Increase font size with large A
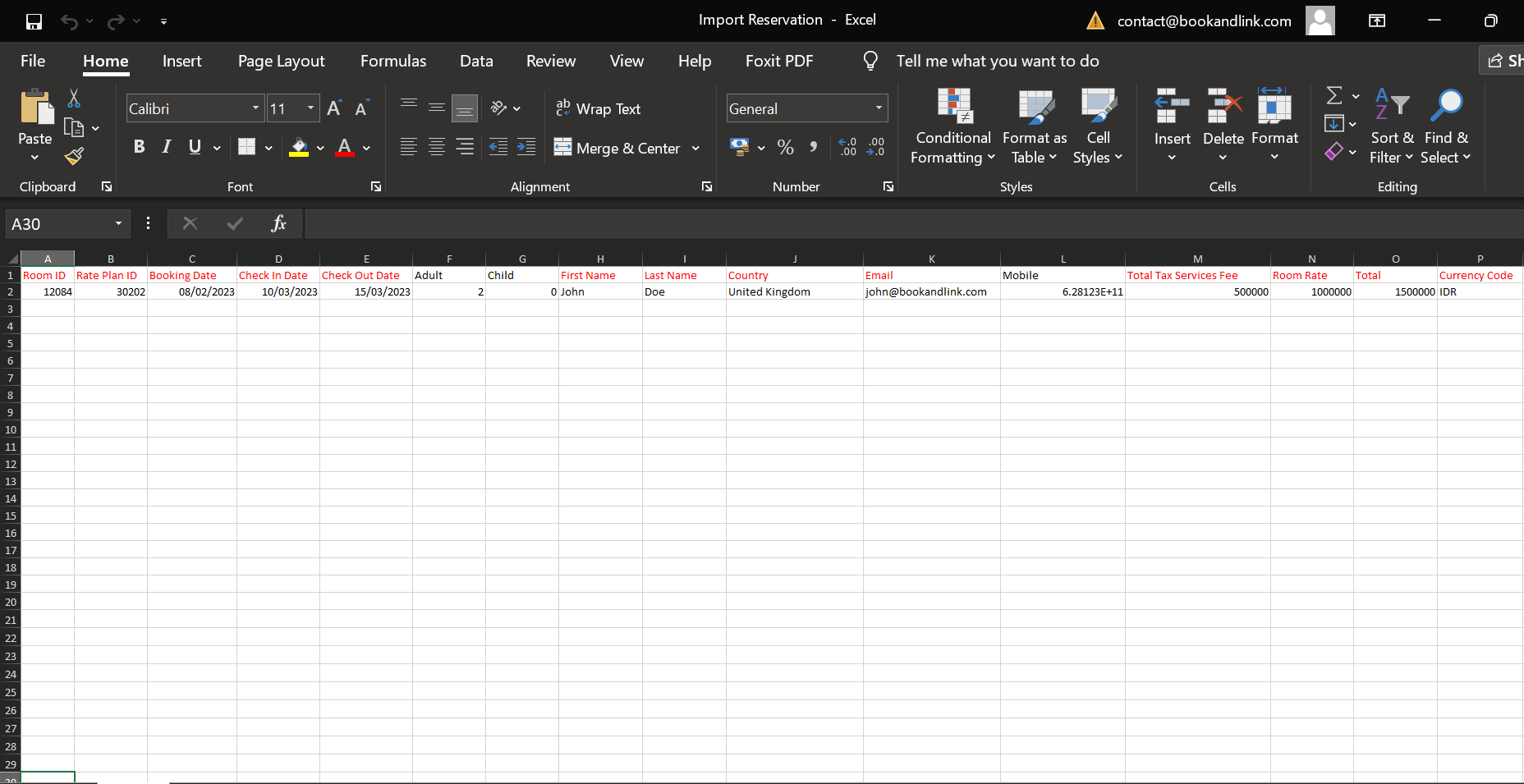The image size is (1524, 784). coord(334,108)
